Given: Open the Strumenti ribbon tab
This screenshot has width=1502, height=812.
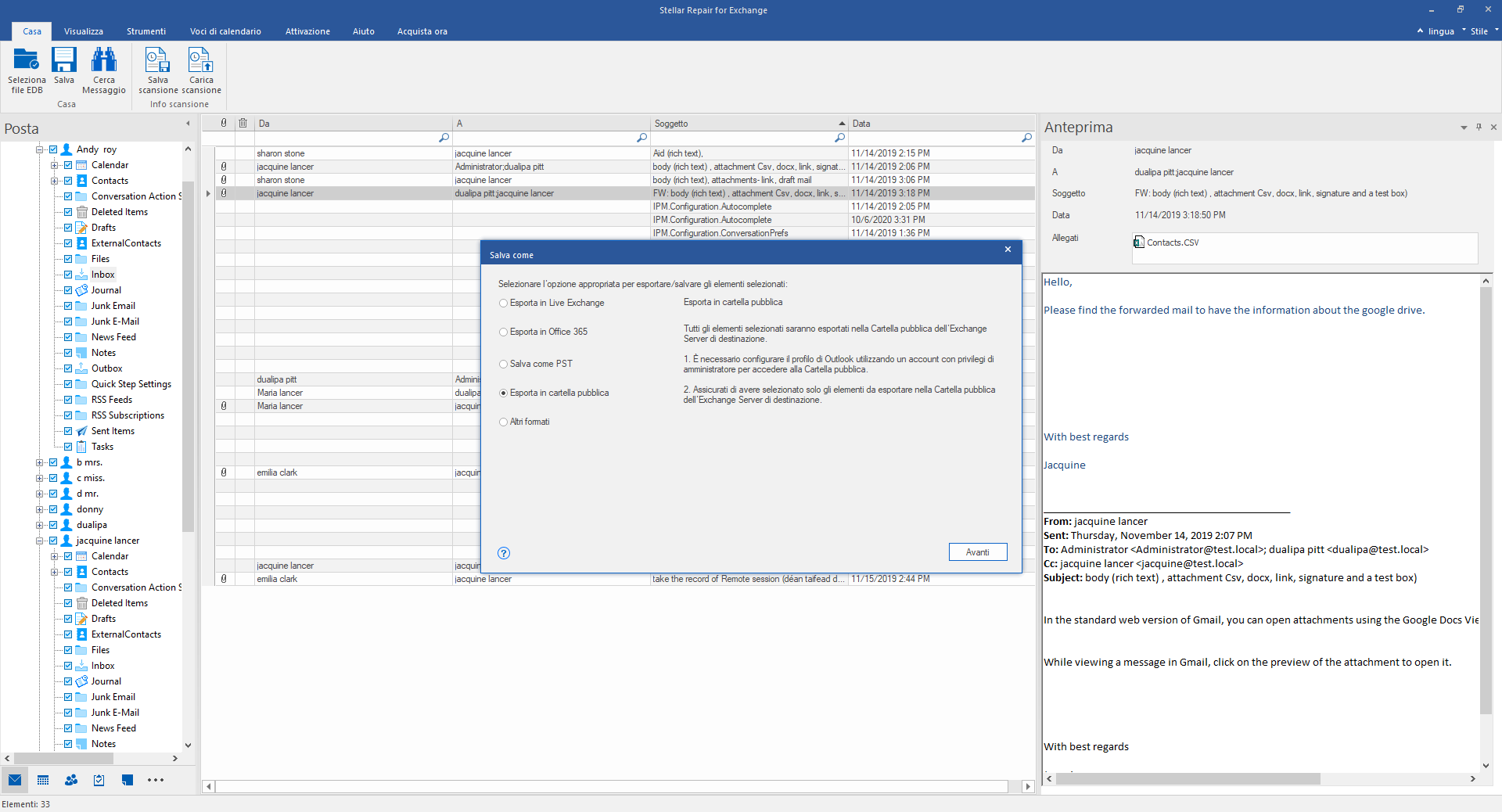Looking at the screenshot, I should tap(146, 31).
